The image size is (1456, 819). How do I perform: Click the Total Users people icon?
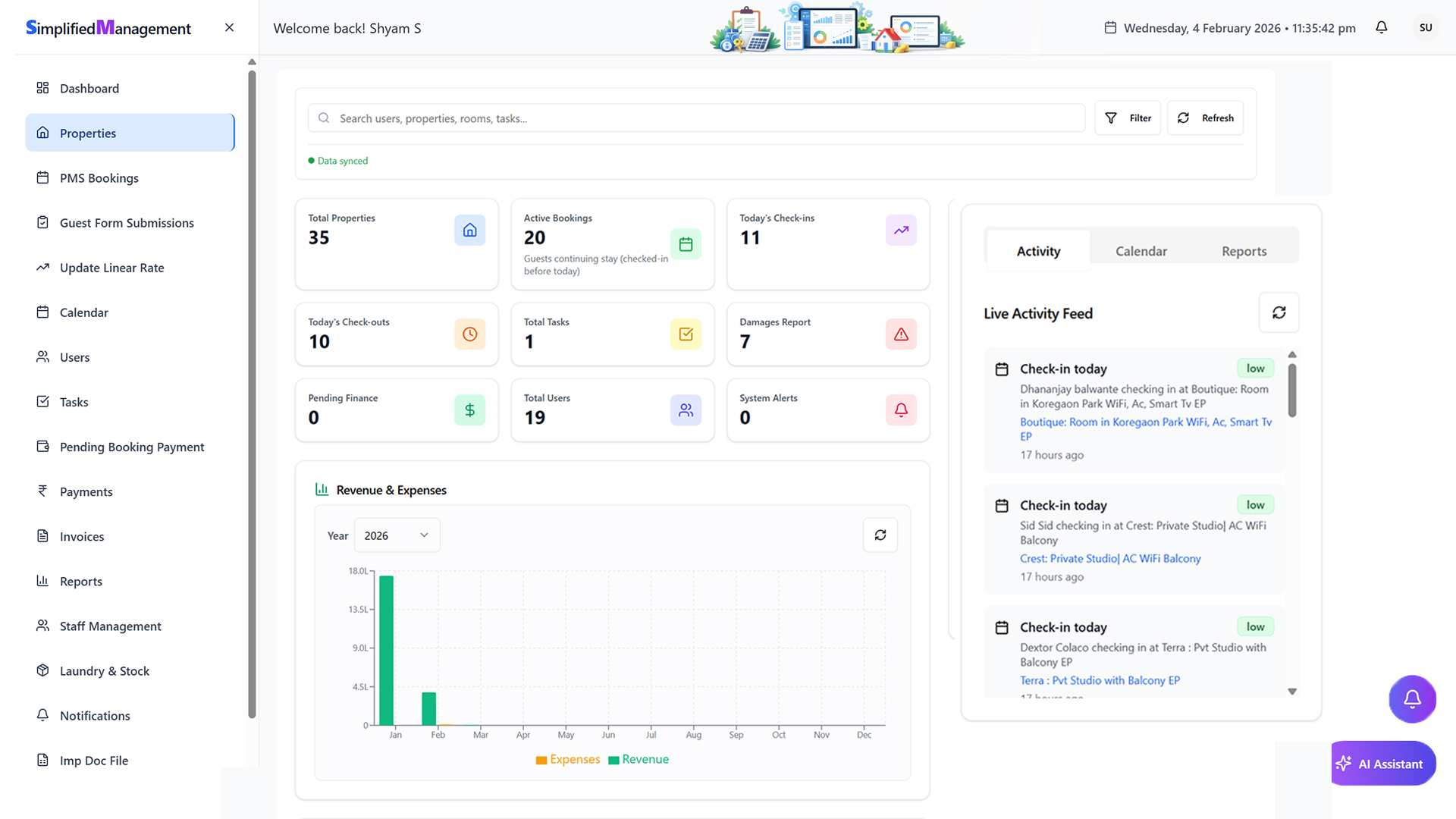point(686,410)
